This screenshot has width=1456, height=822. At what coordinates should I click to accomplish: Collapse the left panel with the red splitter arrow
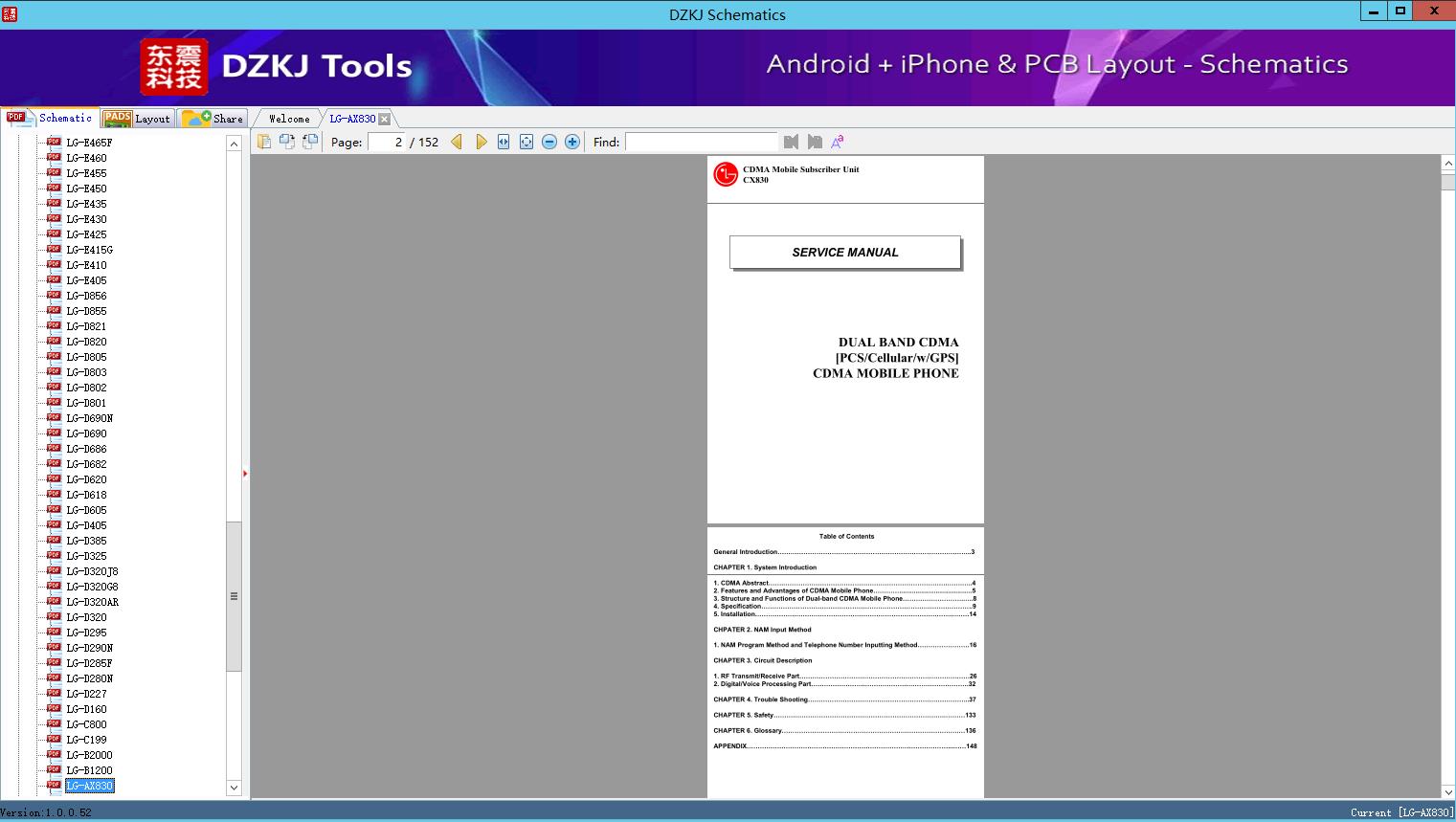tap(245, 474)
